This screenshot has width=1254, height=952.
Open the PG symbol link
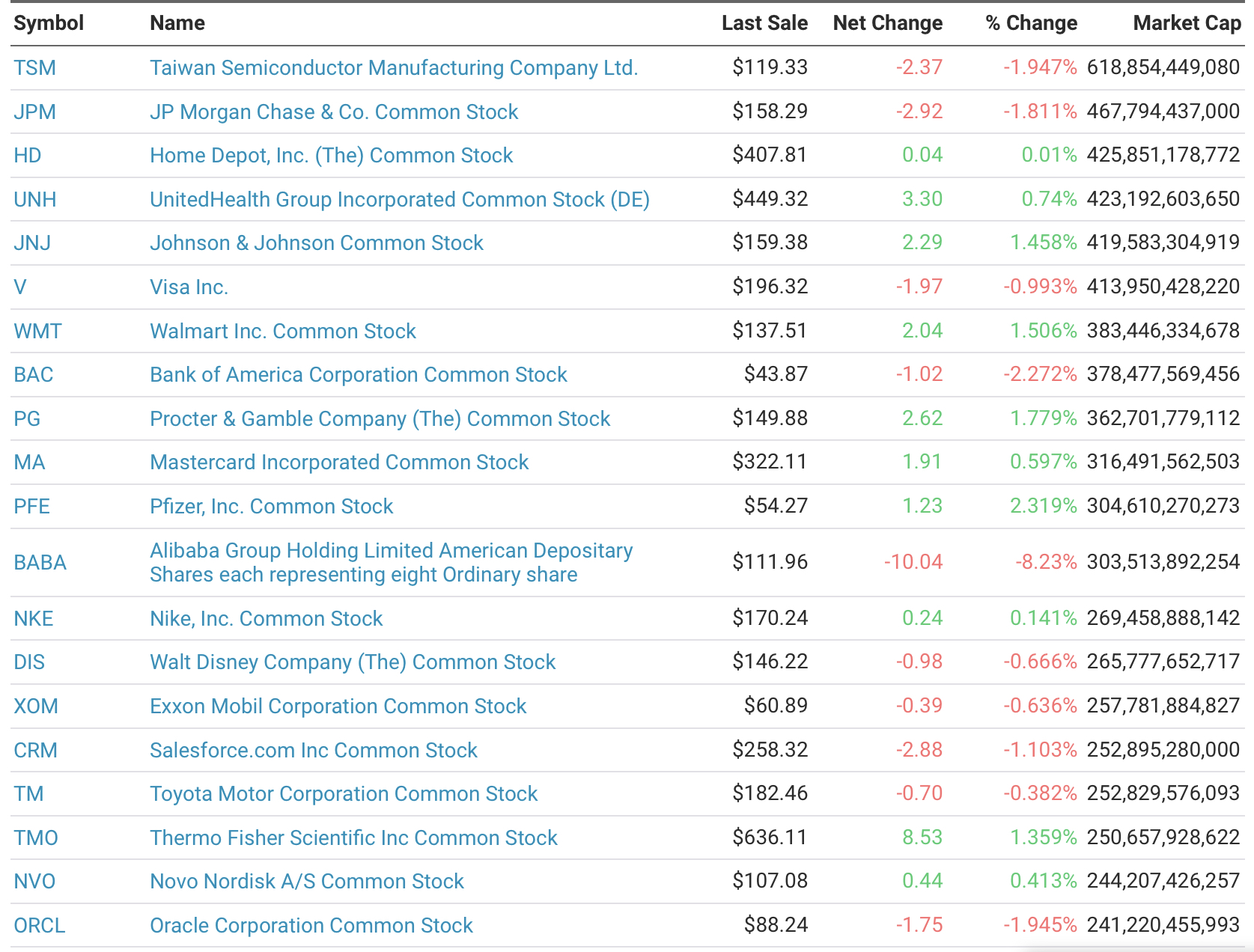point(27,419)
